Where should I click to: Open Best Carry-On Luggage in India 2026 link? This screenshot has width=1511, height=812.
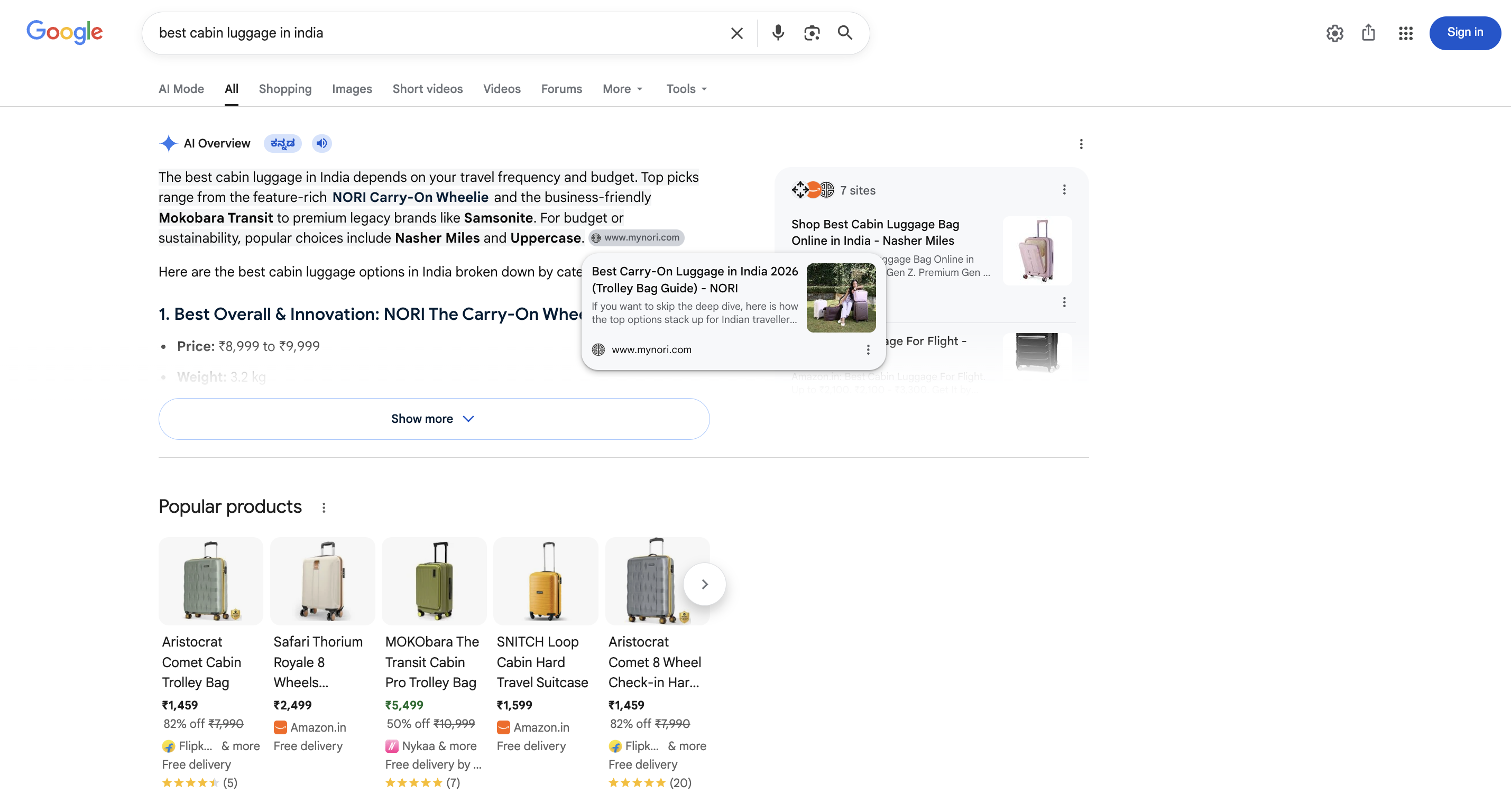695,279
